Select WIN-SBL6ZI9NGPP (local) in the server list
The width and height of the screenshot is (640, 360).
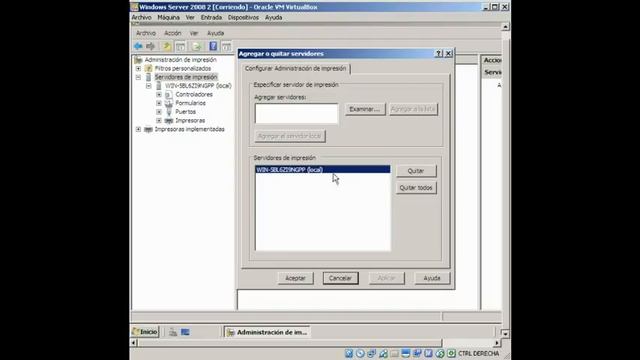322,169
